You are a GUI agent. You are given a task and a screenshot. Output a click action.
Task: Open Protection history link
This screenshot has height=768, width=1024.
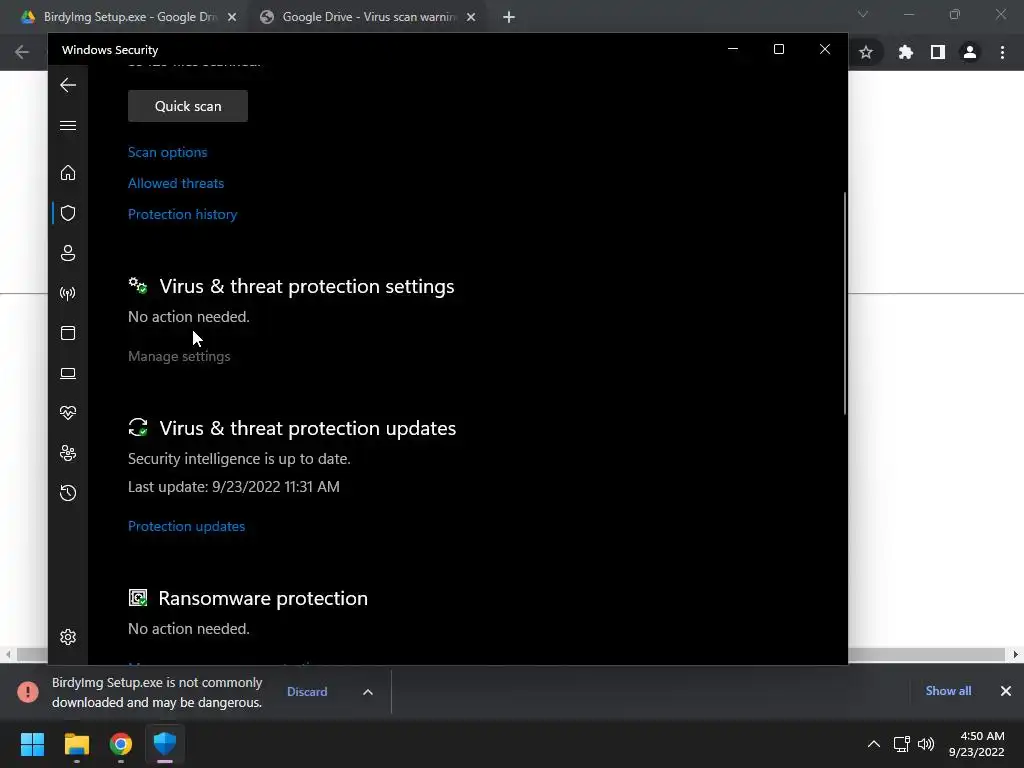[182, 214]
